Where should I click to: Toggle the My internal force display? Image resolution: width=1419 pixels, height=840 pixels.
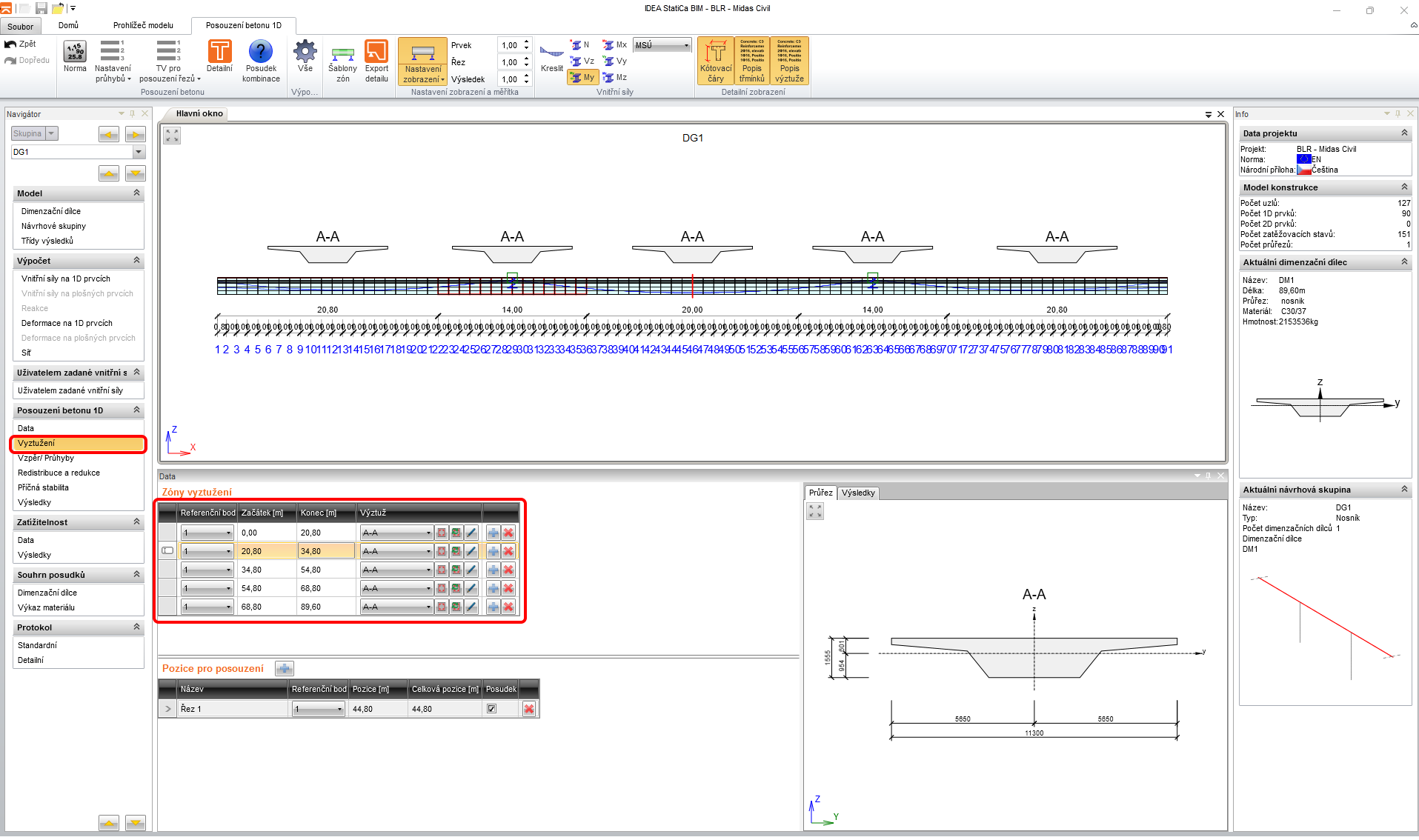click(582, 77)
